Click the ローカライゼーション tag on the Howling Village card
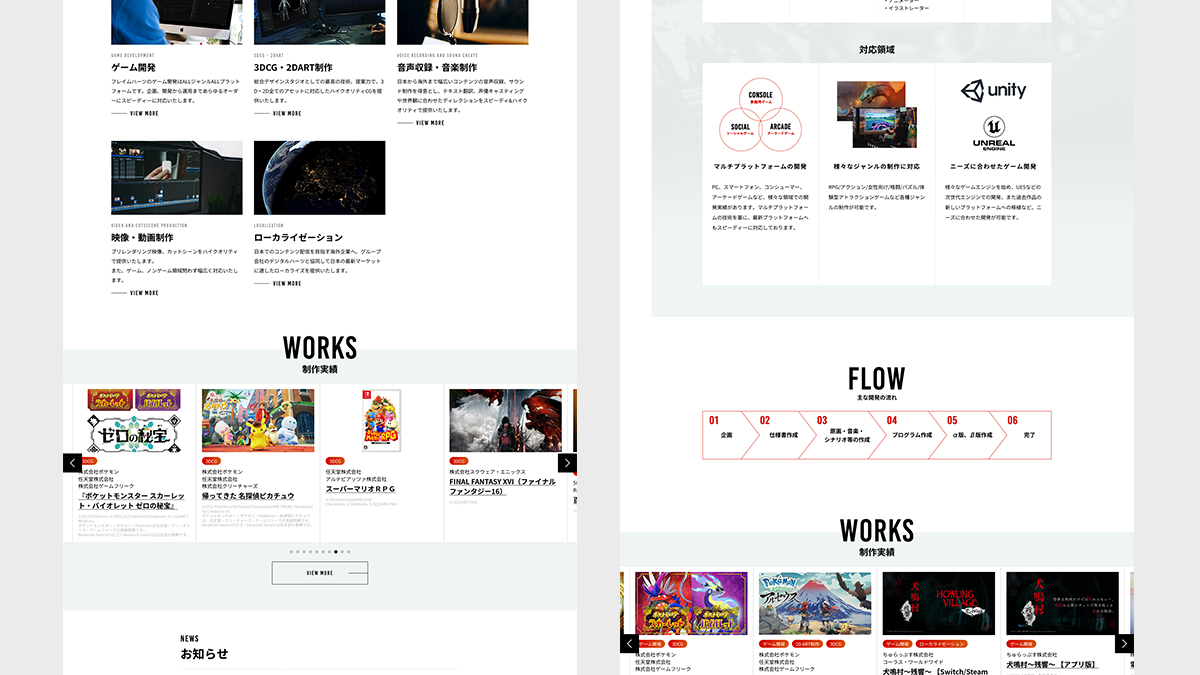 (941, 644)
